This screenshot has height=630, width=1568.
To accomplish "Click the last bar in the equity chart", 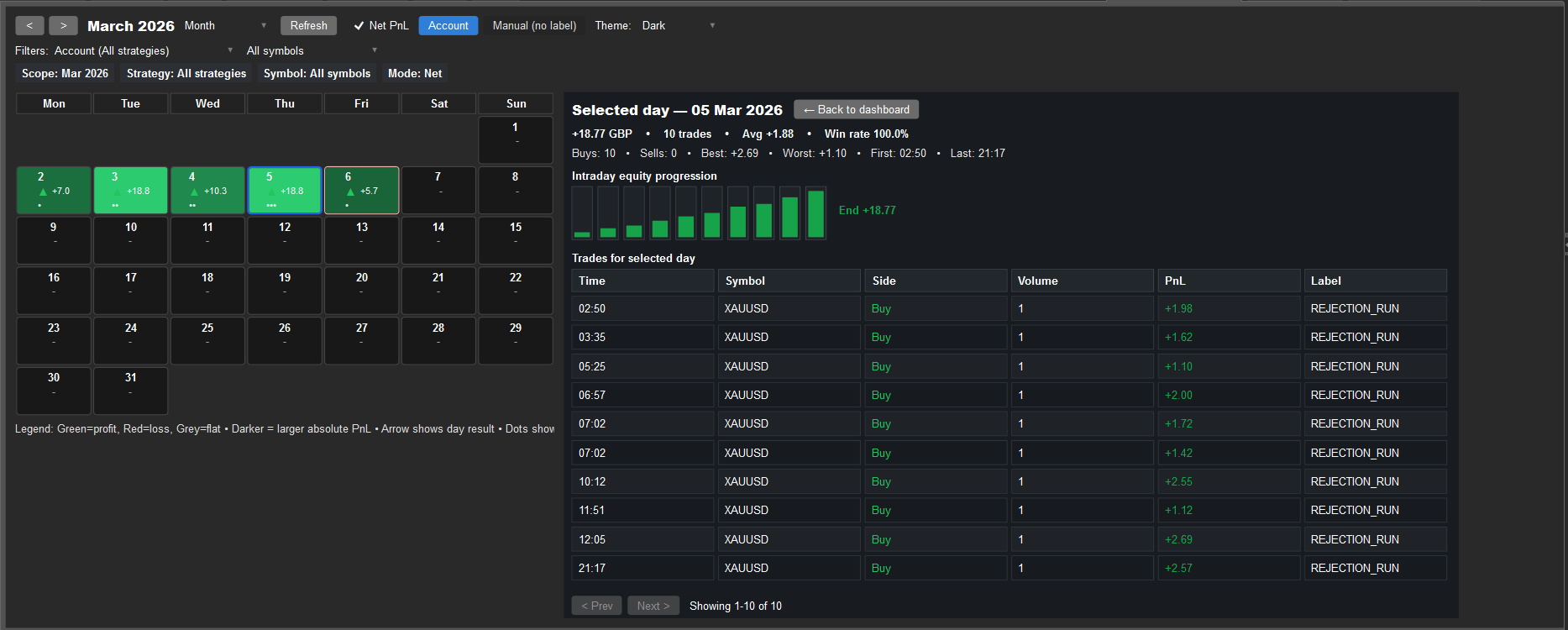I will (x=815, y=213).
